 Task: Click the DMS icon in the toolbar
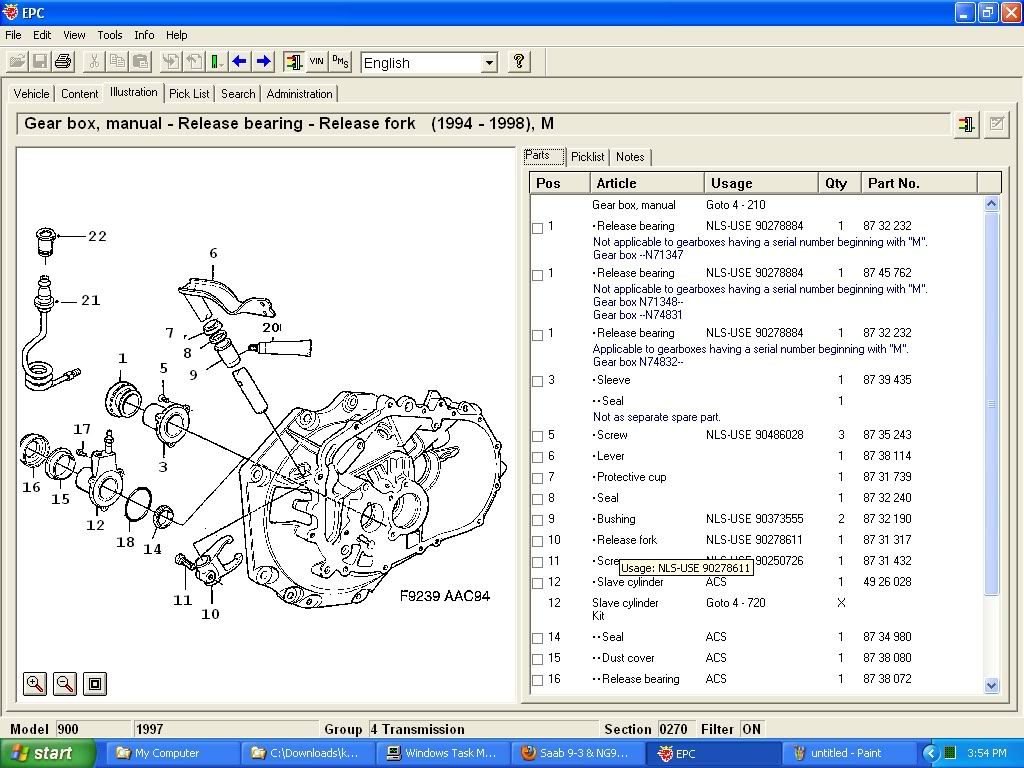339,61
